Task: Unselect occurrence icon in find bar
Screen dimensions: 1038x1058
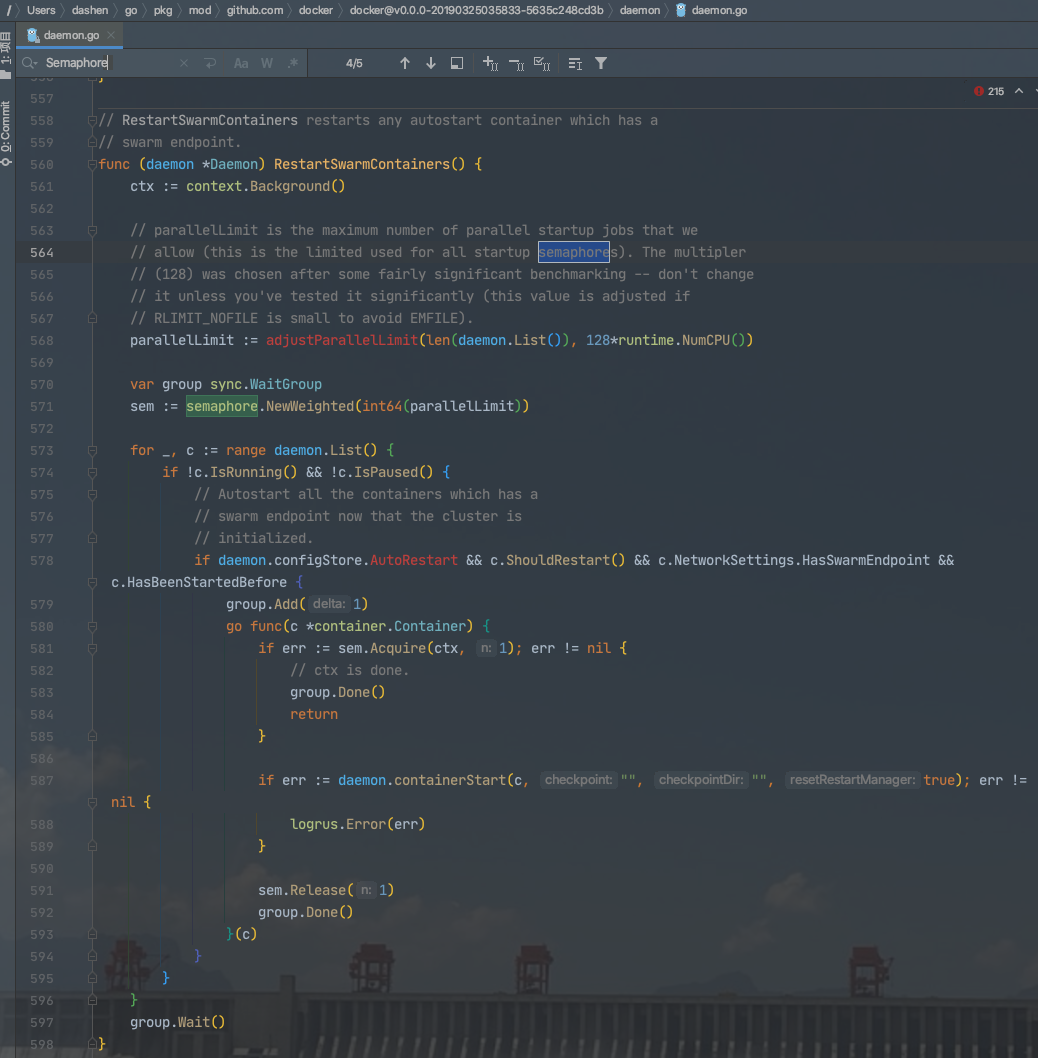Action: click(516, 63)
